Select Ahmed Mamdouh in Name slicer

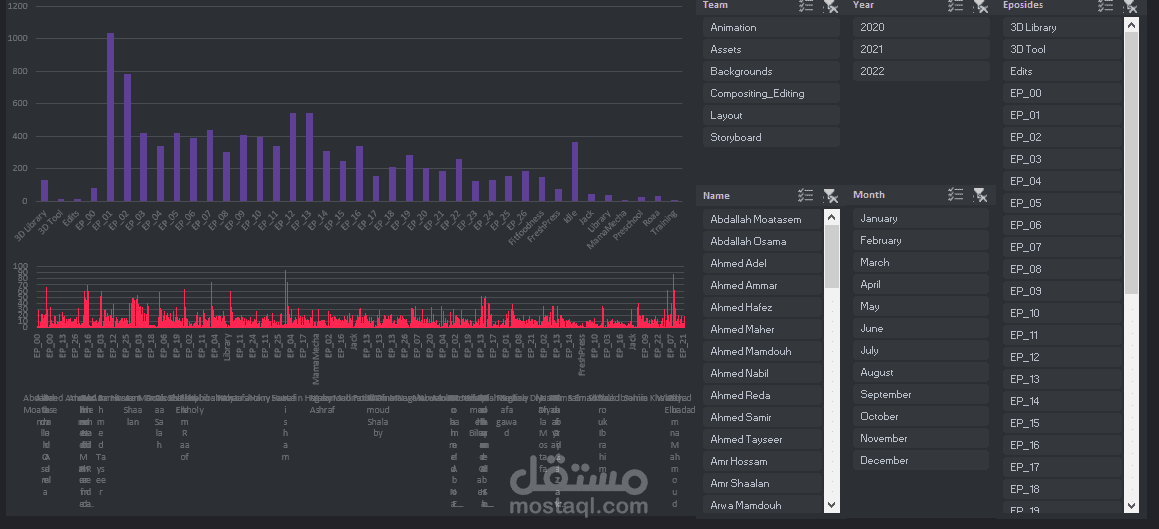762,352
